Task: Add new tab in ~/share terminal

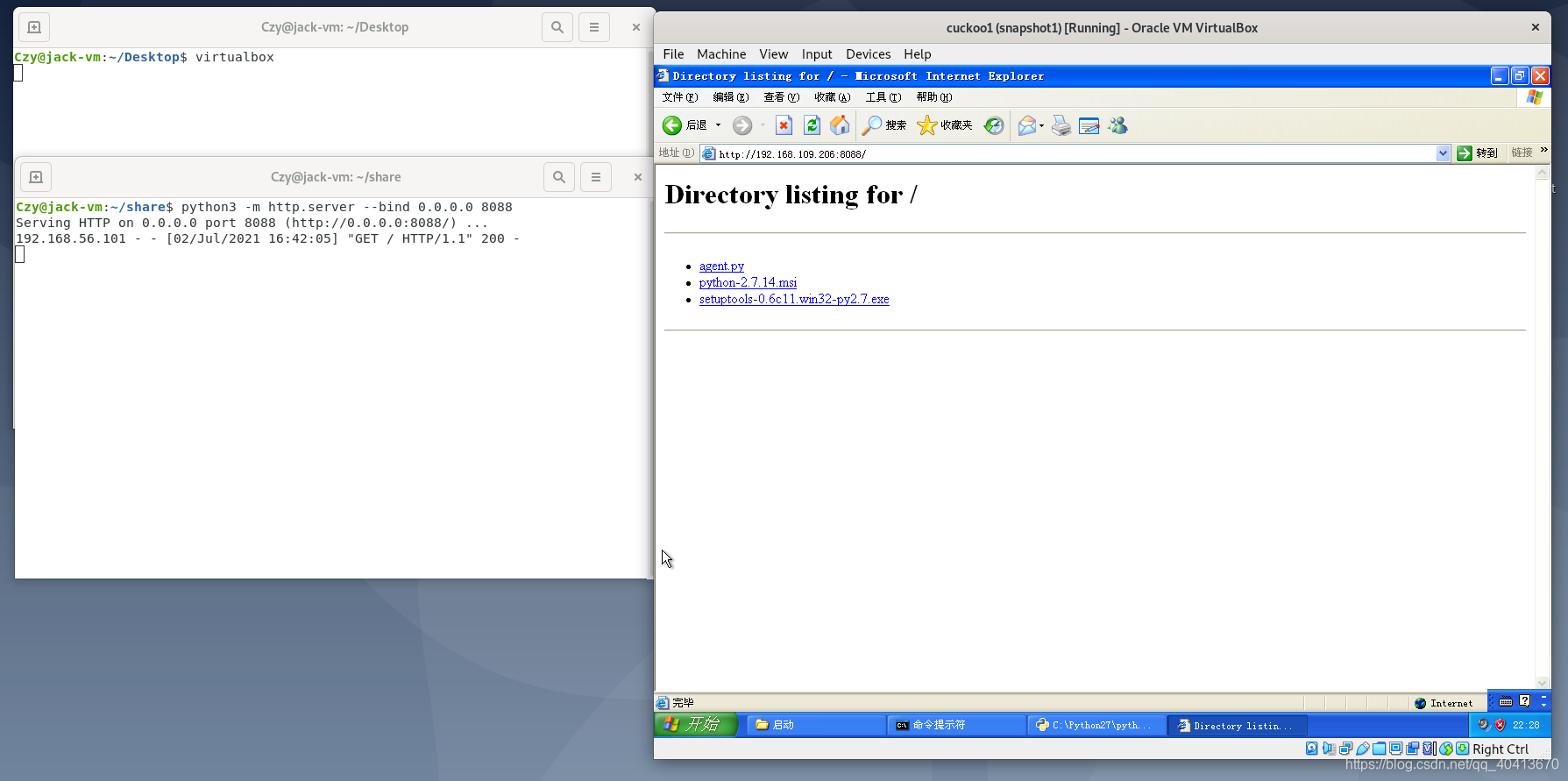Action: tap(36, 177)
